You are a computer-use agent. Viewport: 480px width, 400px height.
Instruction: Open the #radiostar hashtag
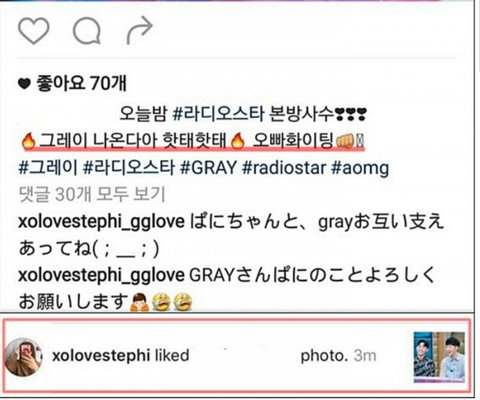pos(284,167)
